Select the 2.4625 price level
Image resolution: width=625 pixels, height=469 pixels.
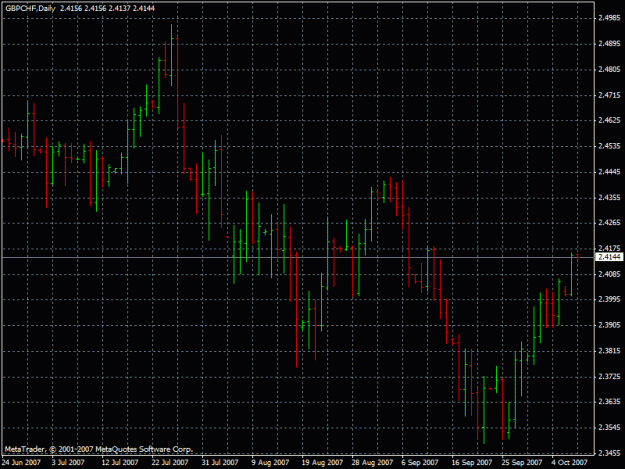[609, 120]
